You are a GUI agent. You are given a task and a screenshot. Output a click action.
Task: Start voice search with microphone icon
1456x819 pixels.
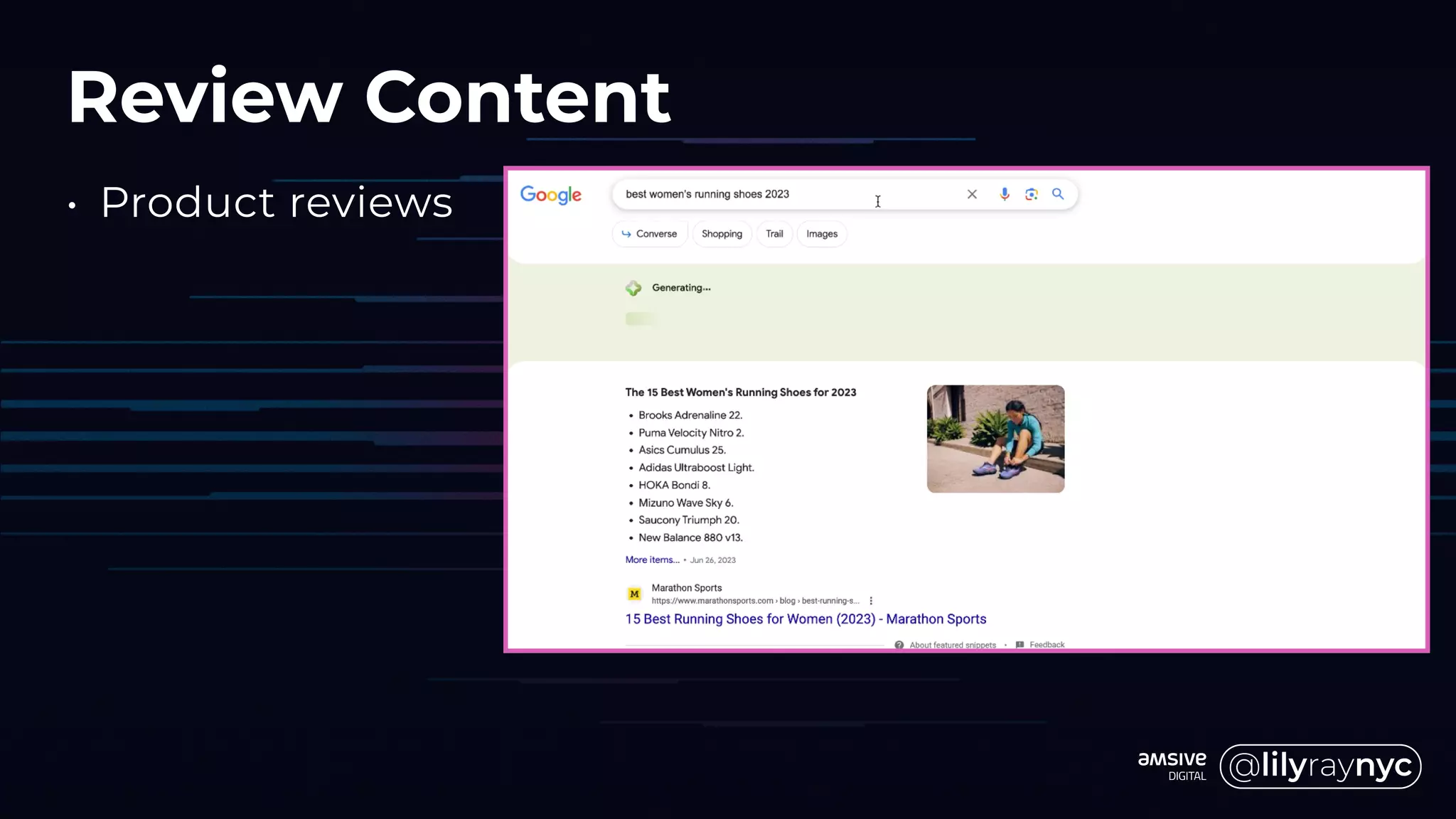pos(1004,194)
